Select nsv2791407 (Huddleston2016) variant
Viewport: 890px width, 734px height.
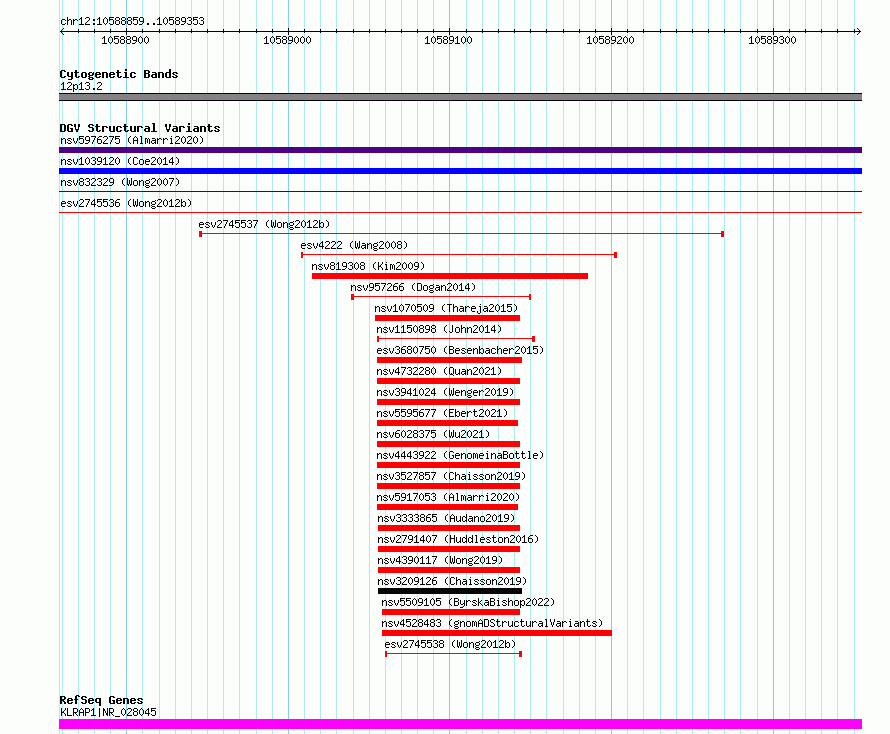coord(458,539)
